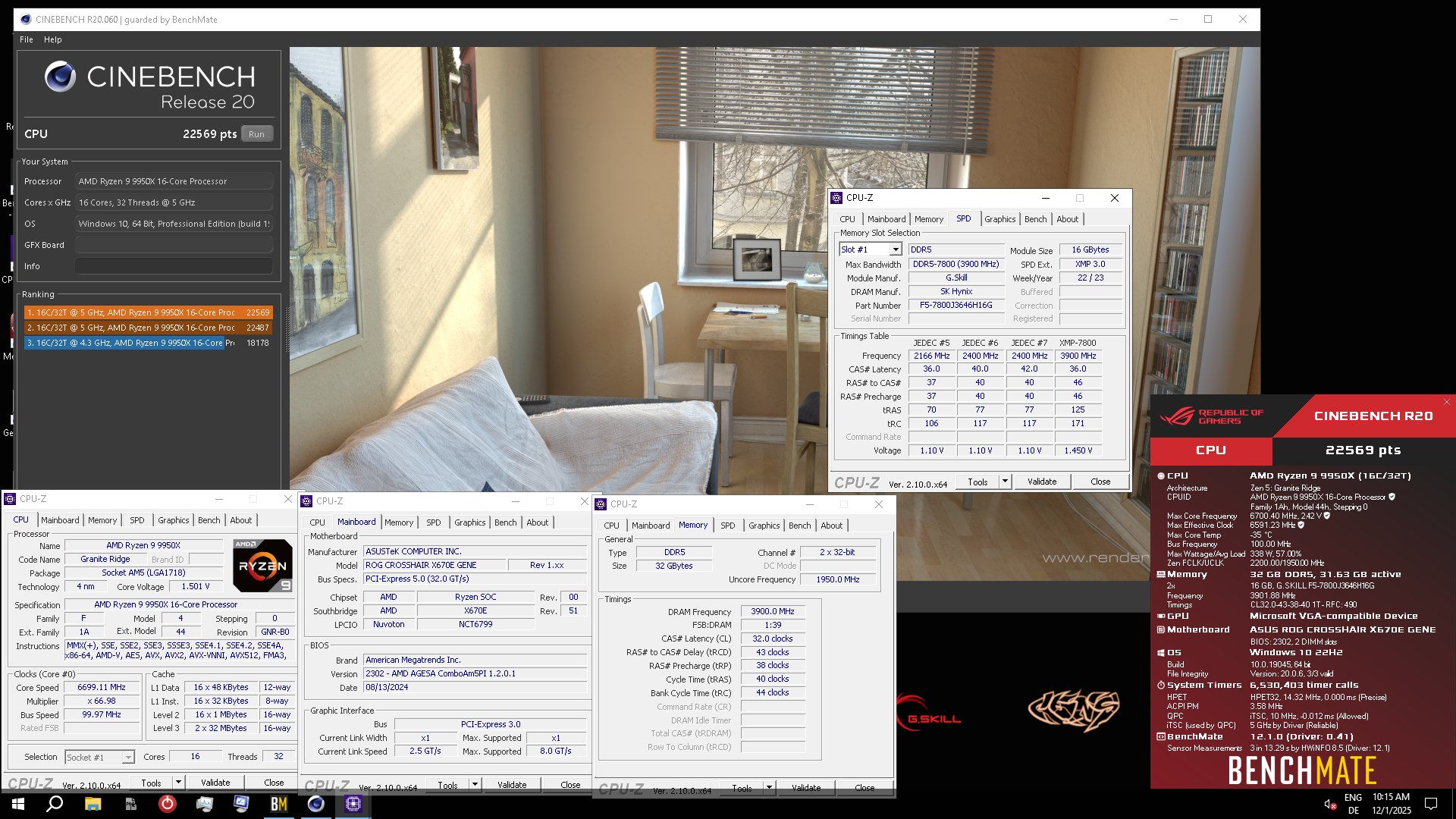Click Validate in the Mainboard window
The image size is (1456, 819).
(512, 785)
